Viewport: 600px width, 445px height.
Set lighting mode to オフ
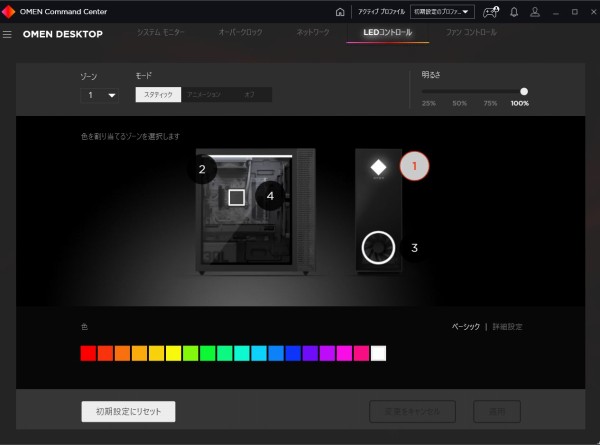[249, 94]
